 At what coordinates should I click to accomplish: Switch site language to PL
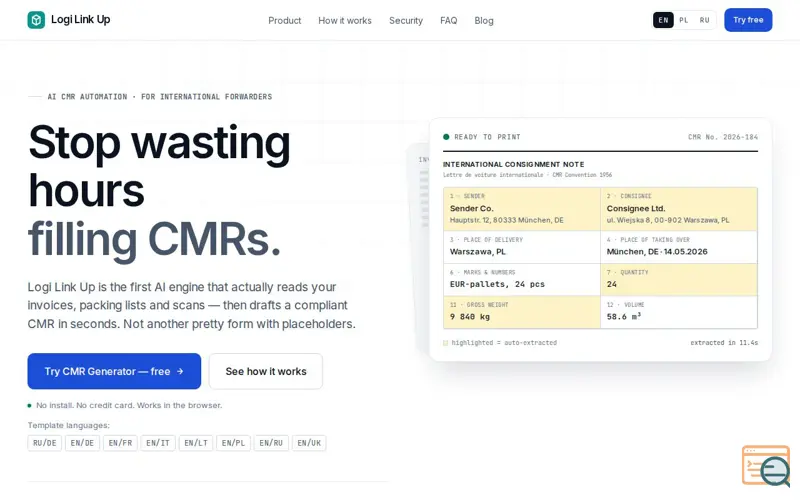point(684,20)
